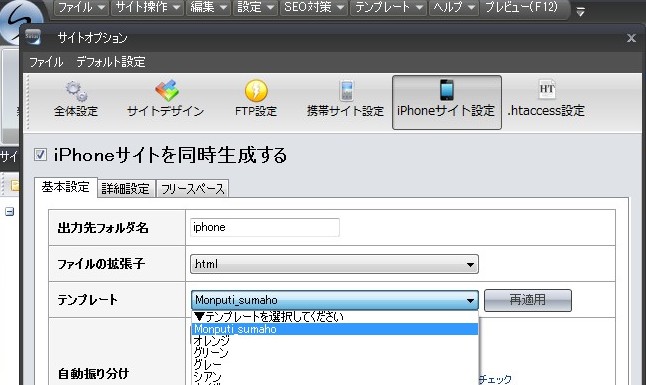
Task: Open the テンプレート menu in main toolbar
Action: [x=388, y=7]
